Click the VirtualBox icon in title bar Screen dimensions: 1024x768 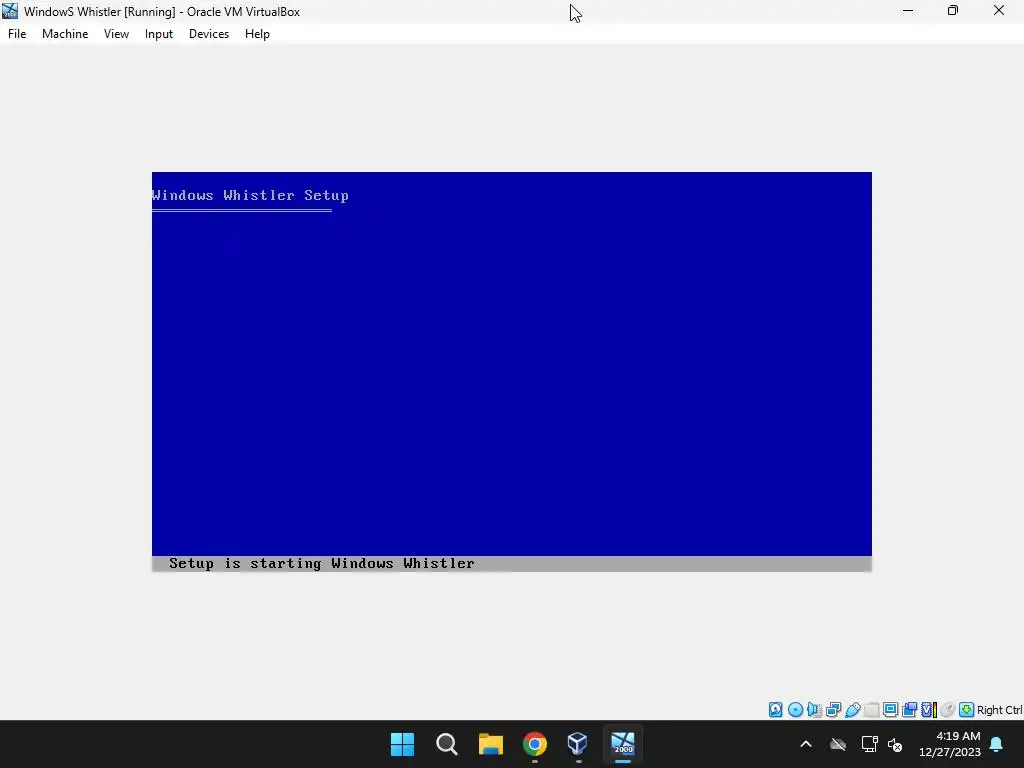click(10, 11)
